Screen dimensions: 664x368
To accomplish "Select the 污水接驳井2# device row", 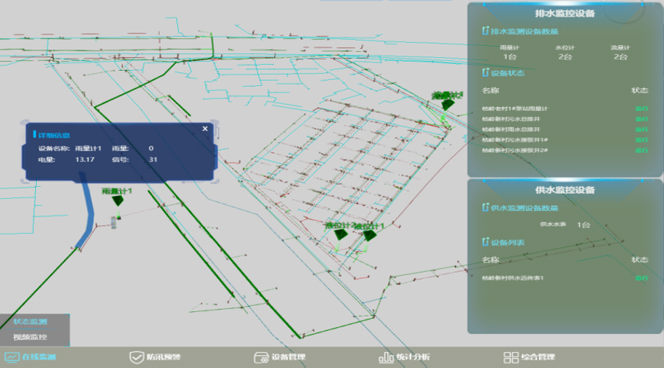I will coord(565,150).
